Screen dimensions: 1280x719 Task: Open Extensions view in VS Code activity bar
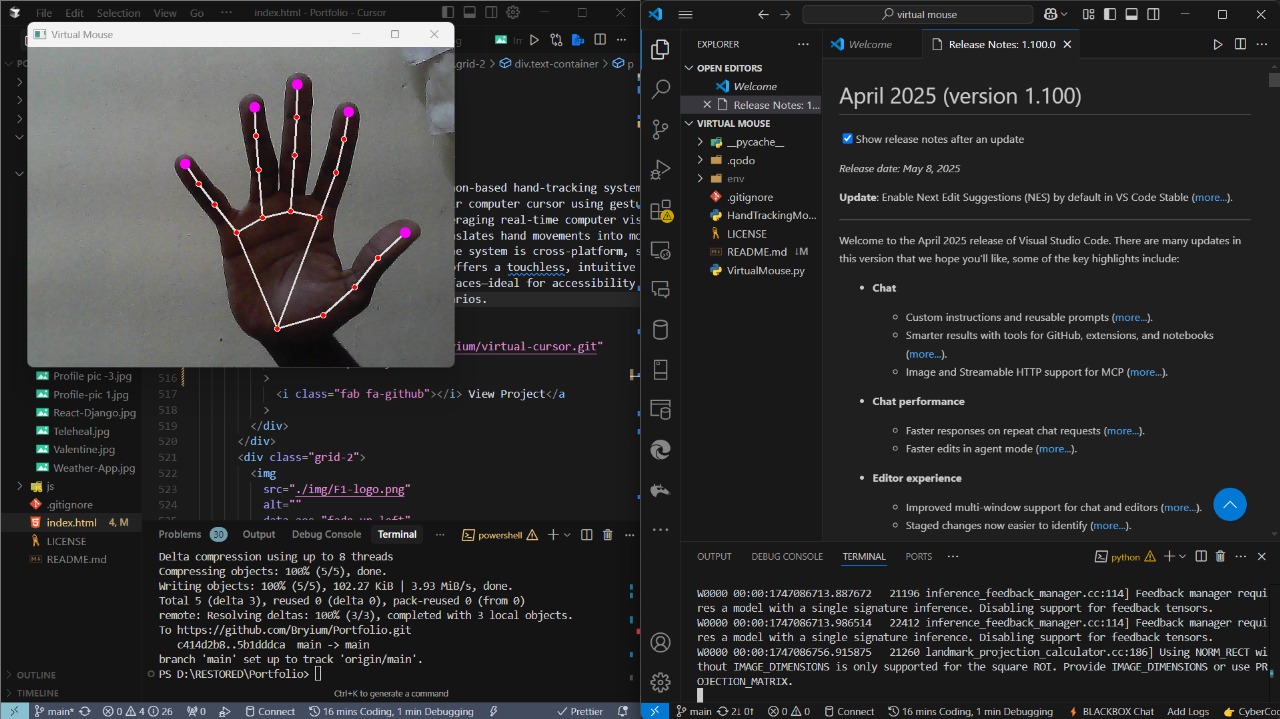click(660, 210)
